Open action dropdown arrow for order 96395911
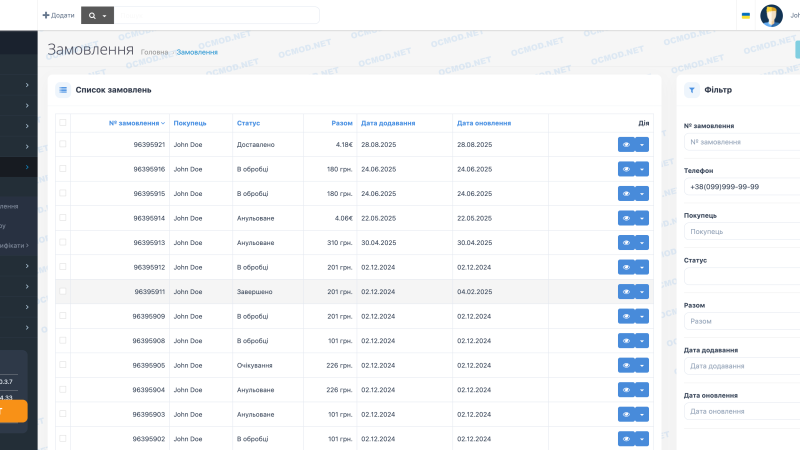800x450 pixels. pos(642,291)
